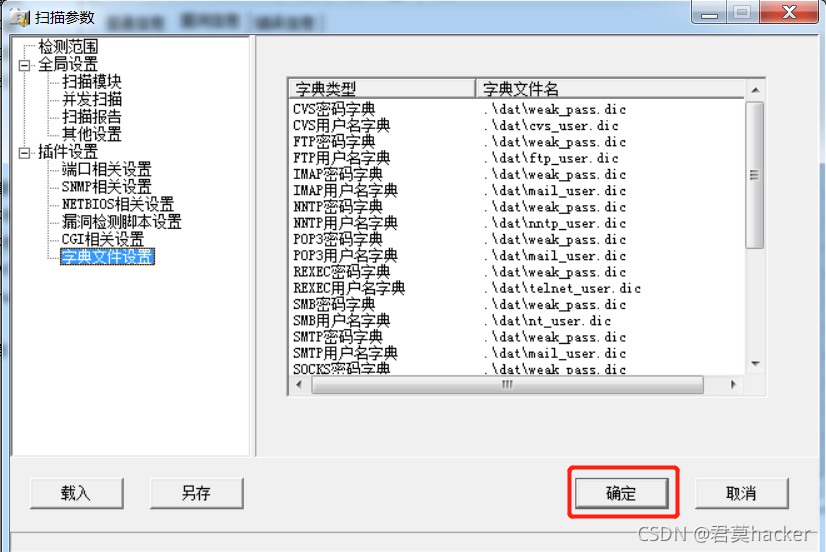Collapse the 插件设置 tree node

(x=24, y=153)
